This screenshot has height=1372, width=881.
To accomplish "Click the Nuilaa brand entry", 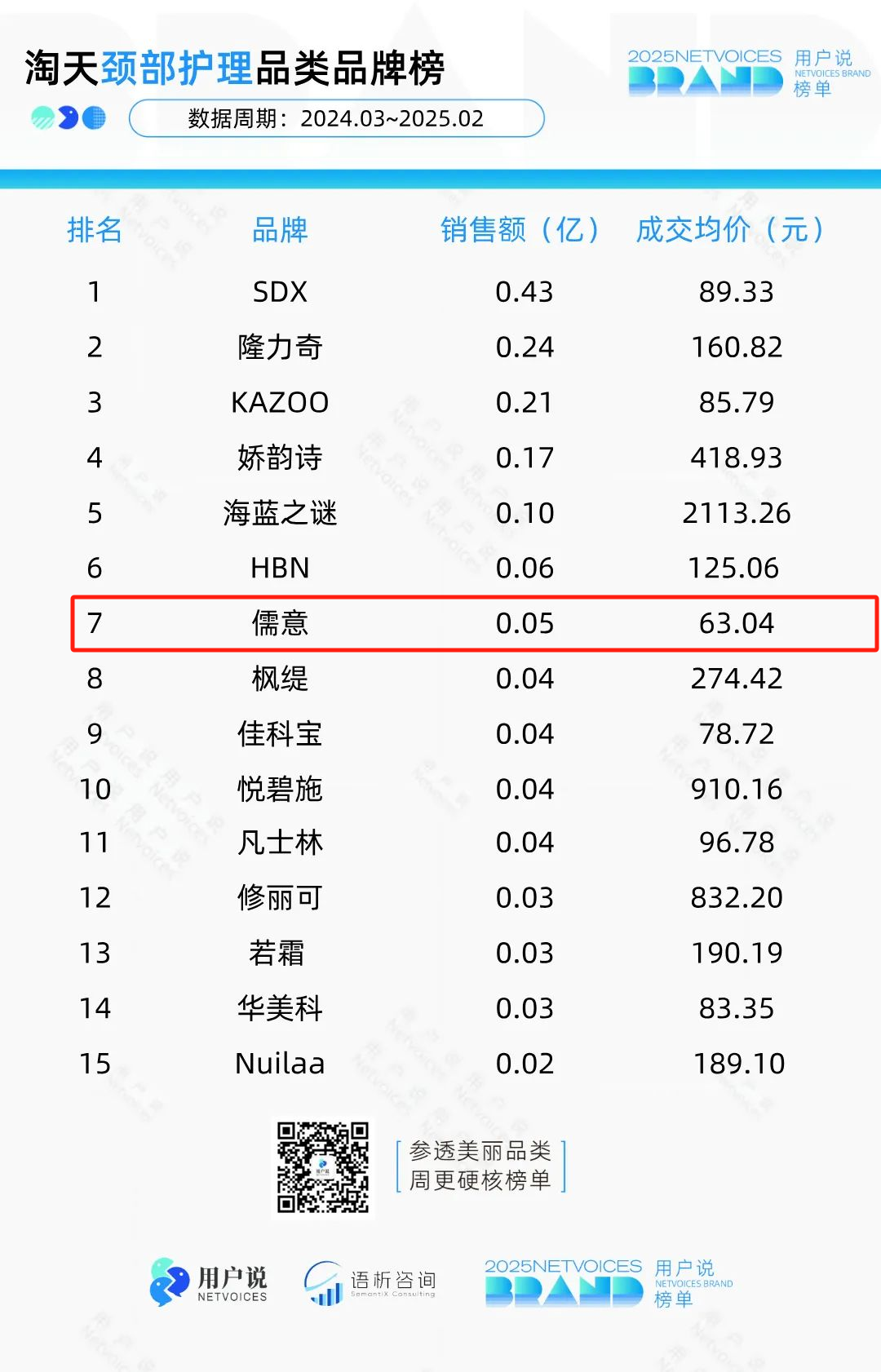I will (x=280, y=1064).
